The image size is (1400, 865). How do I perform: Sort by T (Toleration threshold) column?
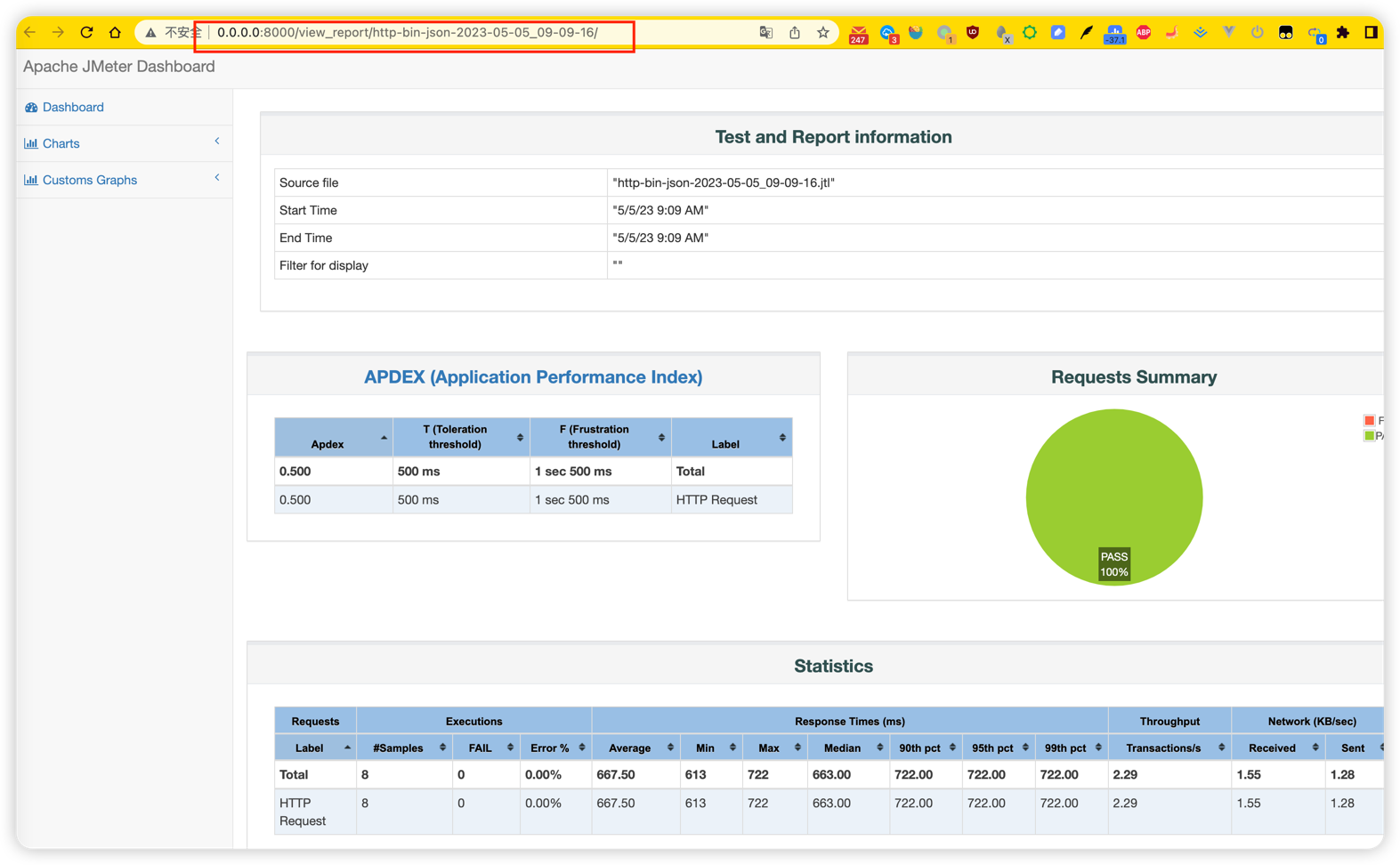coord(461,437)
